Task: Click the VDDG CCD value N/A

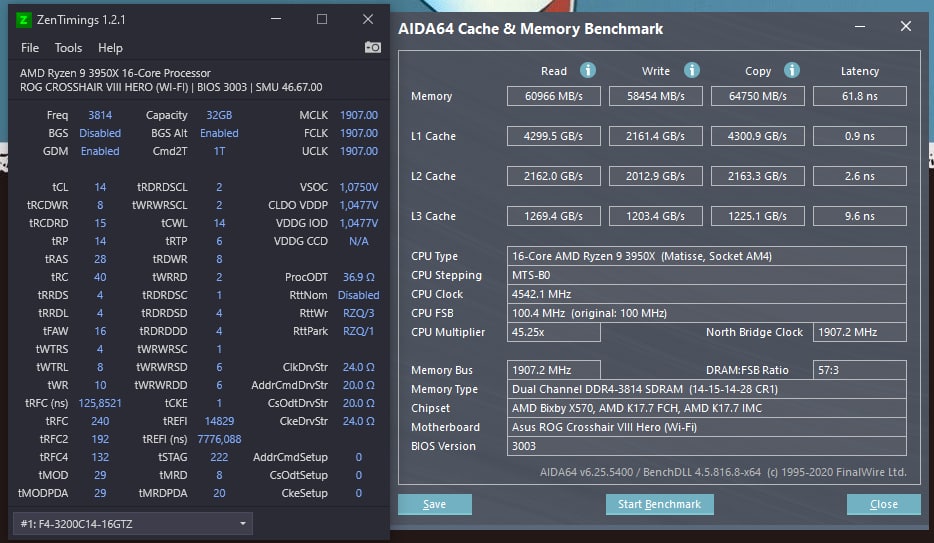Action: tap(359, 241)
